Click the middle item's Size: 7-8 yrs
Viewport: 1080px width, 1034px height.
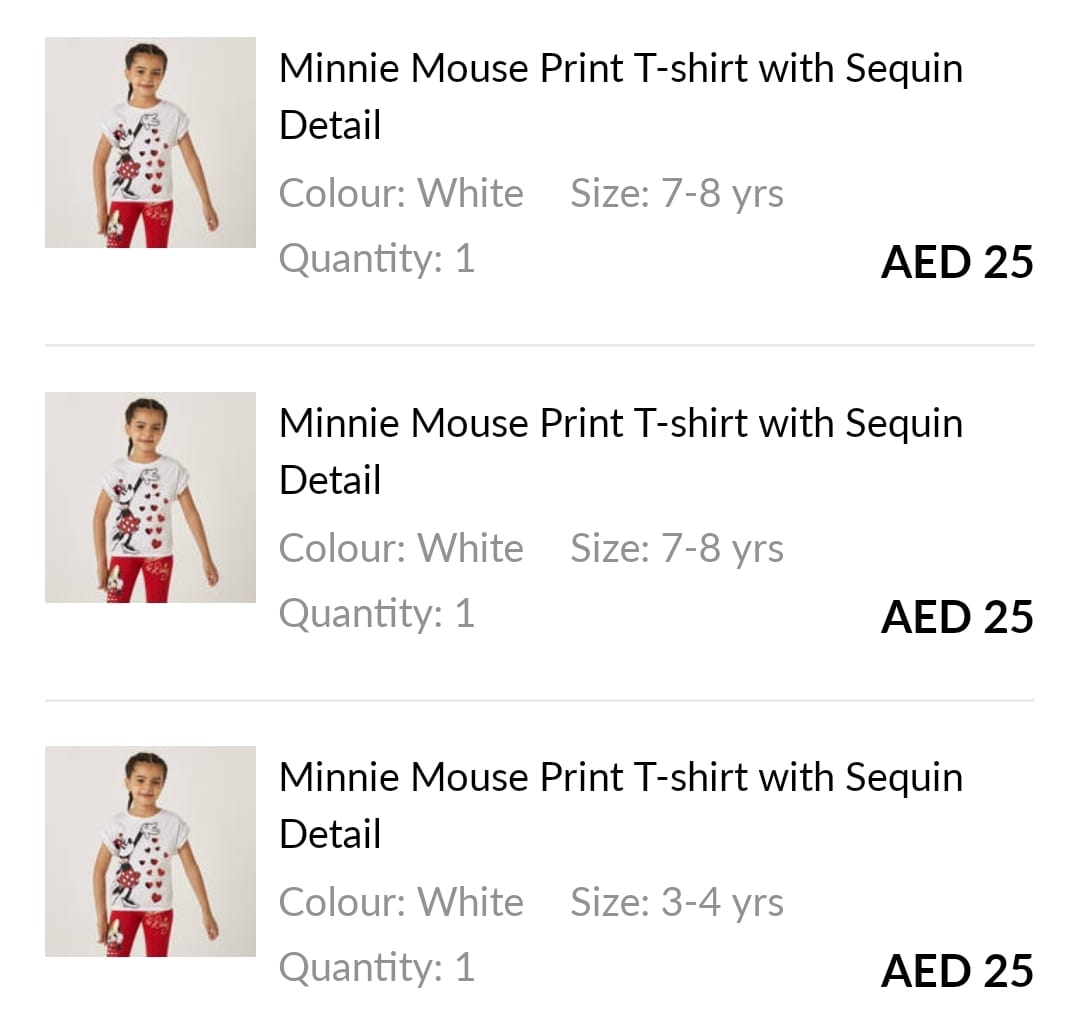(677, 548)
